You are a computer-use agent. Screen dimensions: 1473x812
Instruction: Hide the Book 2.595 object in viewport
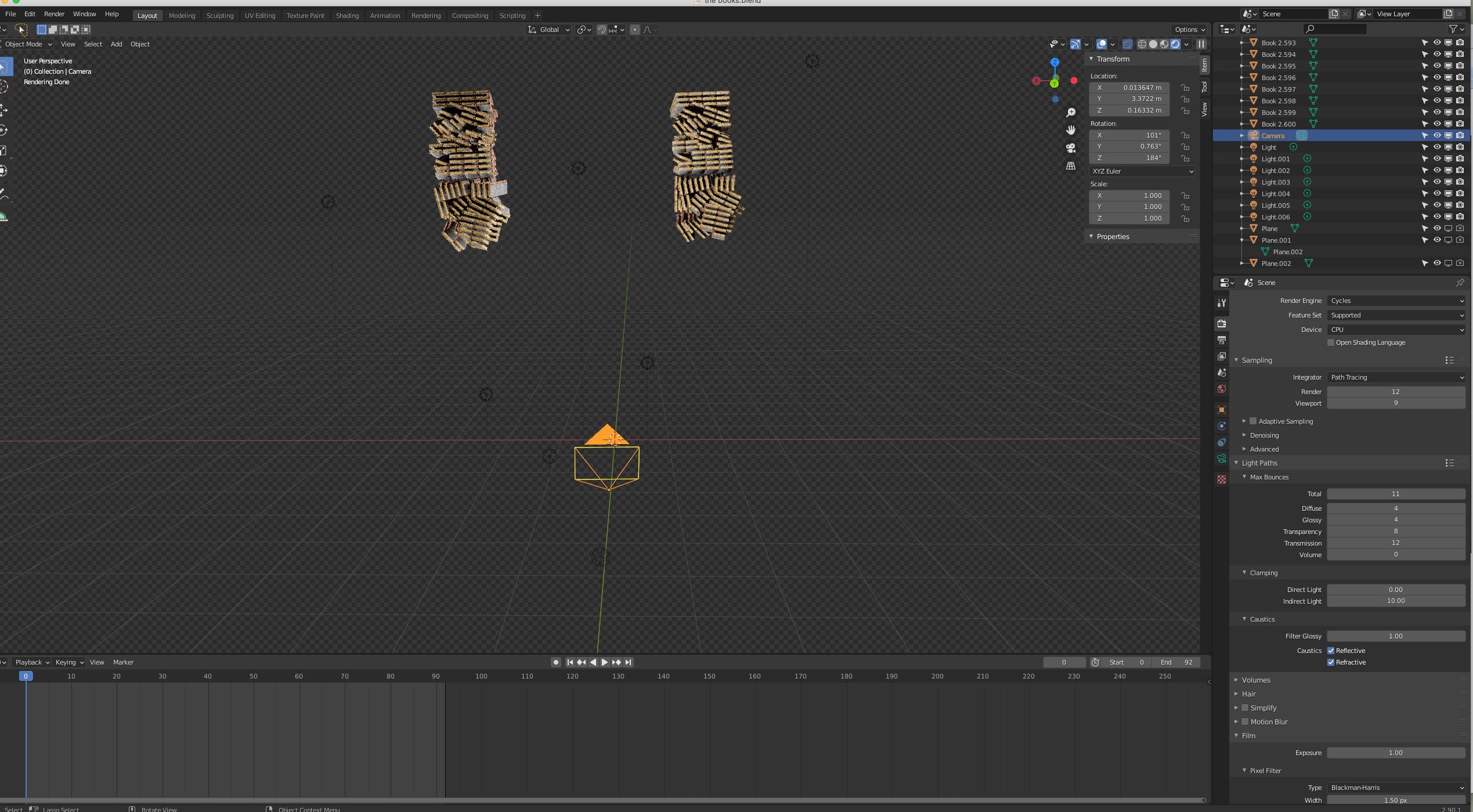pyautogui.click(x=1437, y=66)
